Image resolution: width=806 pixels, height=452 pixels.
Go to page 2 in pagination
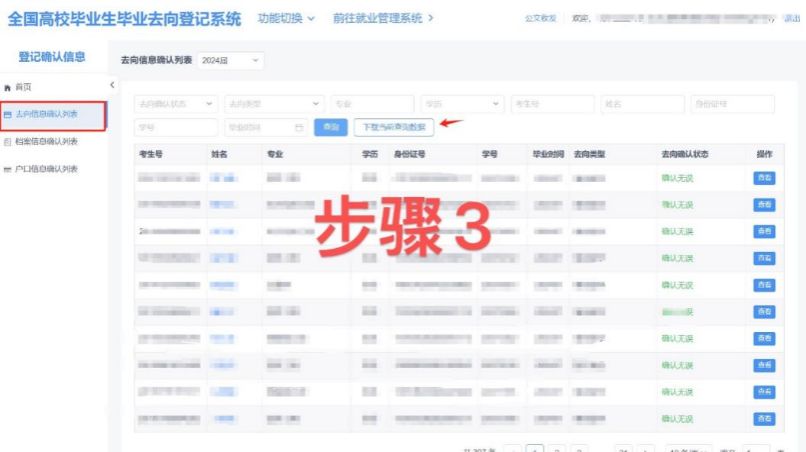tap(558, 449)
